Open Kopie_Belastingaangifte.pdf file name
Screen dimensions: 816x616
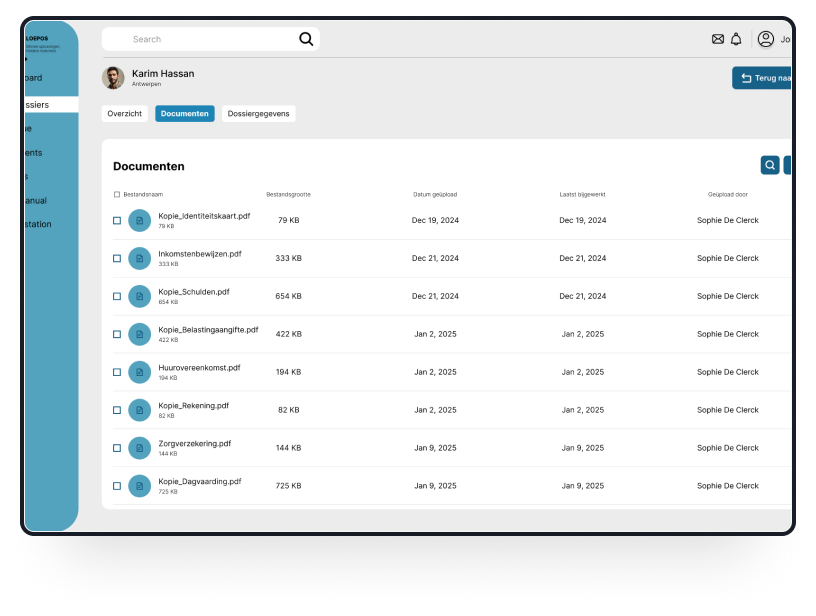pyautogui.click(x=208, y=330)
